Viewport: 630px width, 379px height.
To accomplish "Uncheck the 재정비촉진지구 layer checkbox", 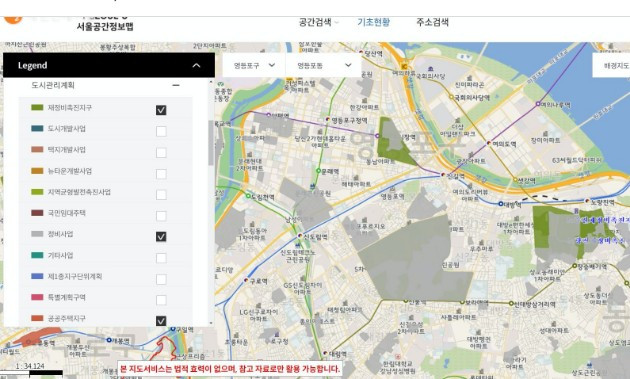I will 161,110.
